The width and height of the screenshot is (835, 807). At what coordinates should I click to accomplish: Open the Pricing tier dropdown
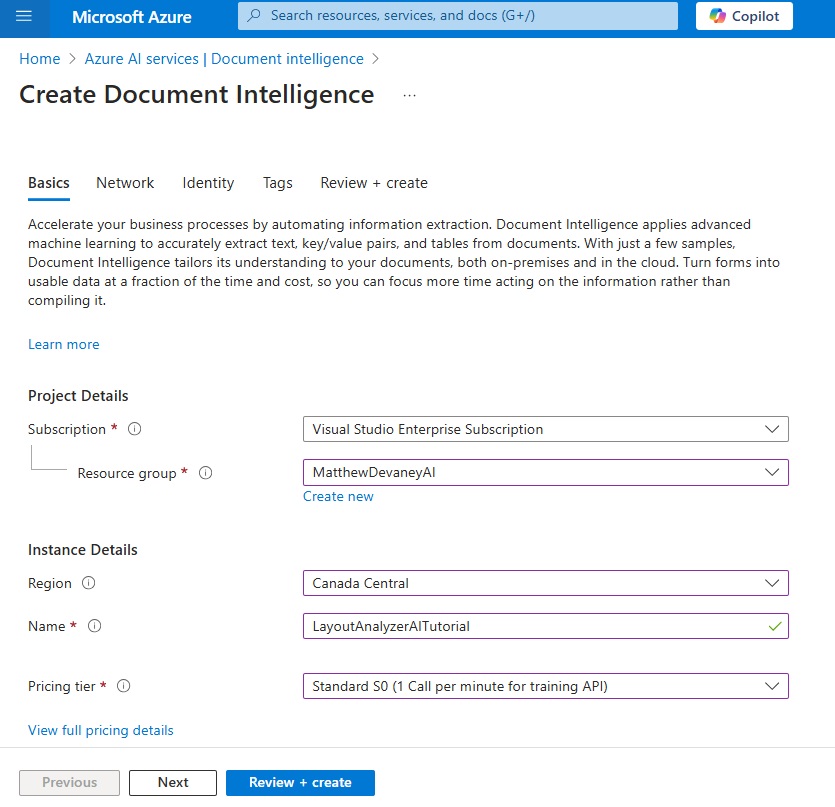click(545, 686)
